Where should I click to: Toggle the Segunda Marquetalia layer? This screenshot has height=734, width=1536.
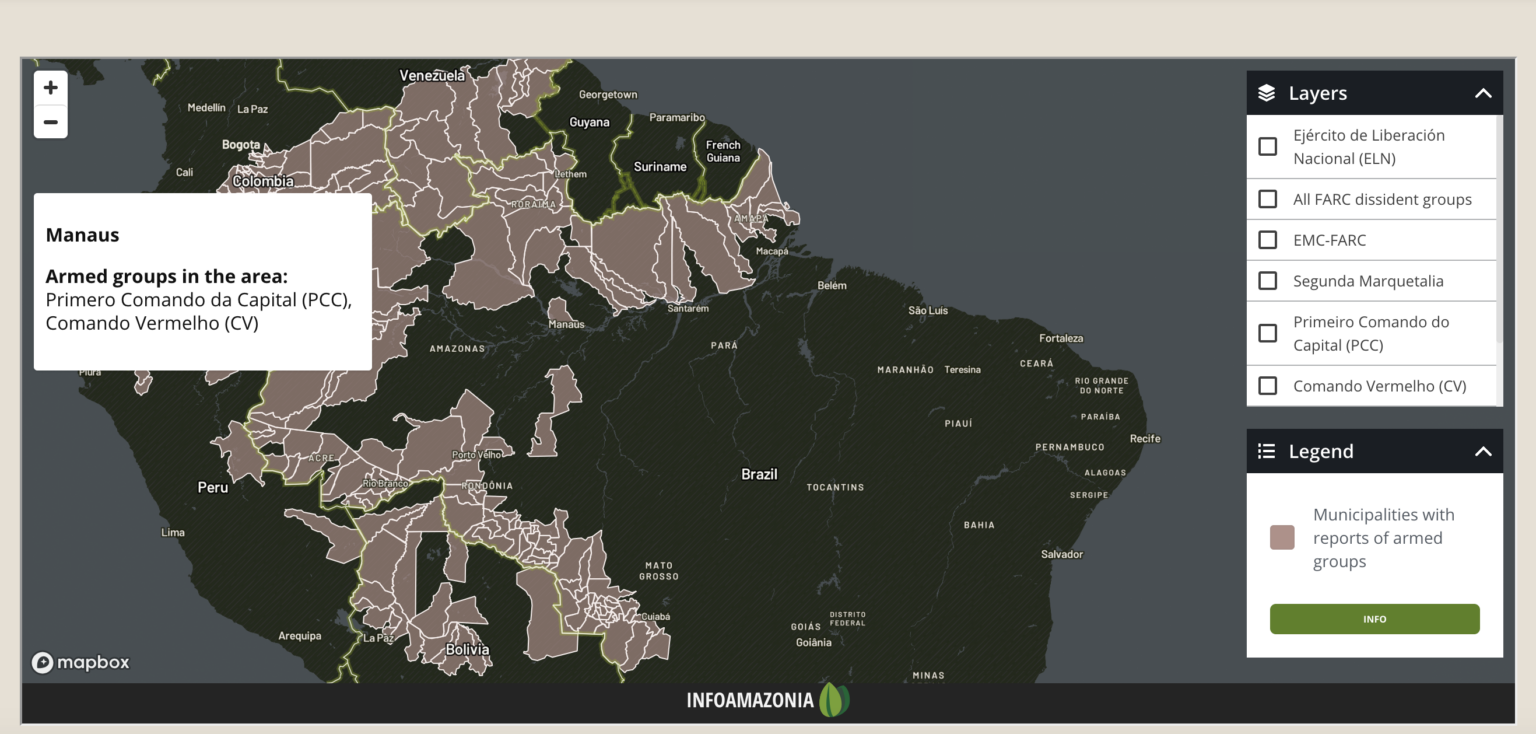(1267, 280)
